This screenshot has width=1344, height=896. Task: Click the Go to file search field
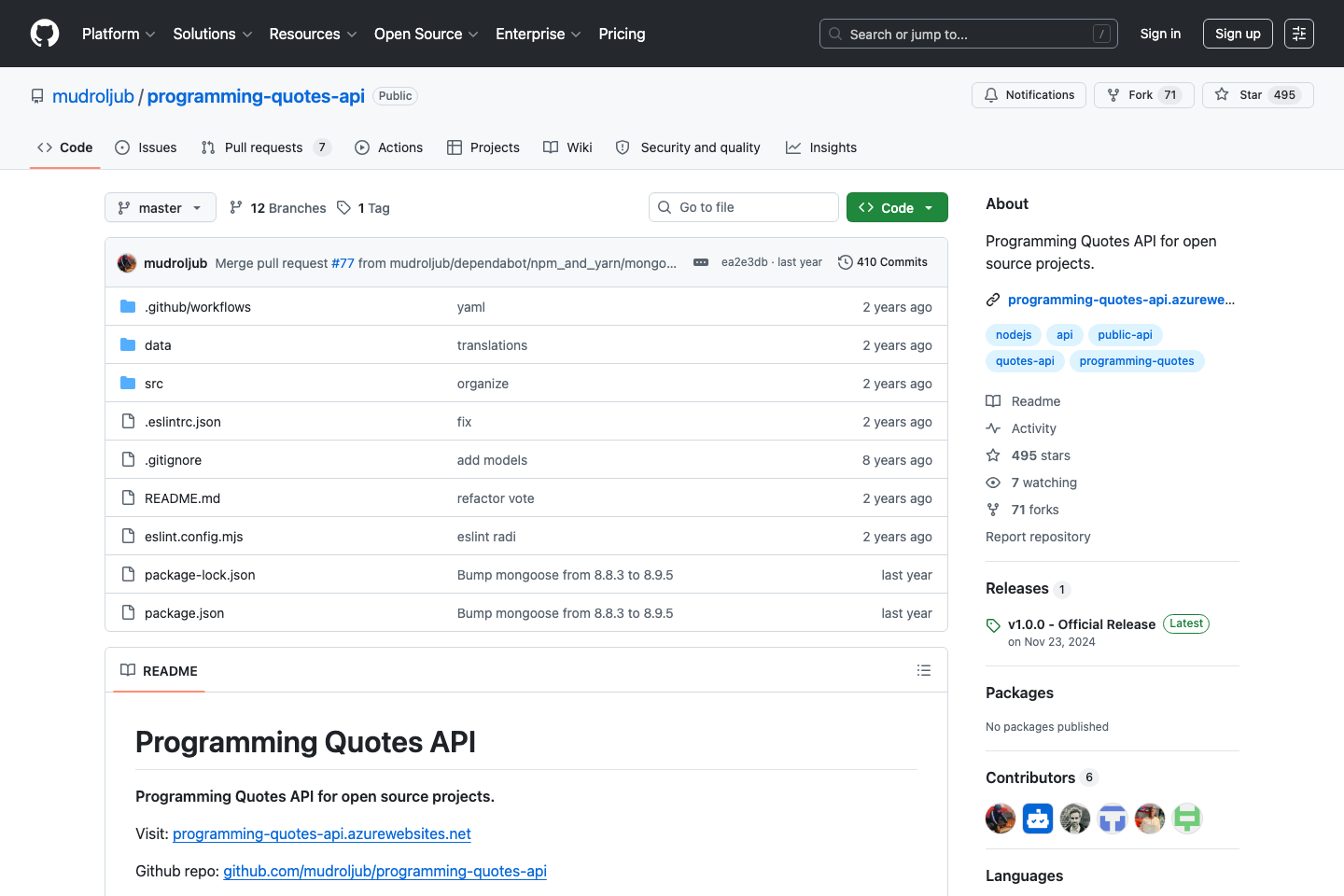point(743,206)
